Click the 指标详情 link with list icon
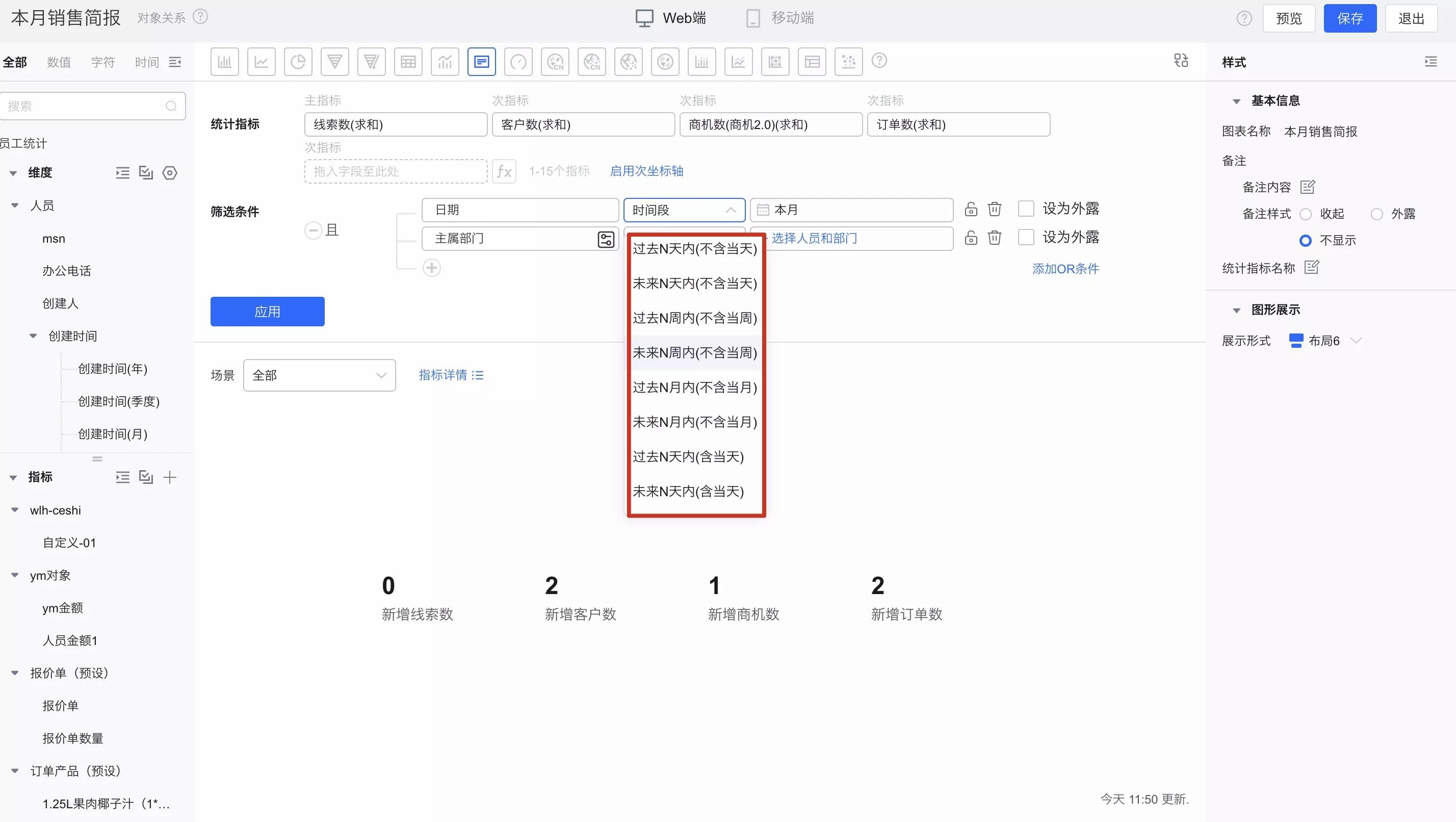Screen dimensions: 1456x822 tap(450, 375)
